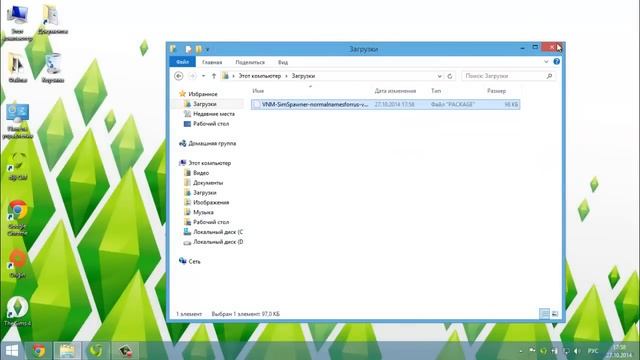Screen dimensions: 640x360
Task: Sort files by the Имя column header
Action: tap(258, 91)
